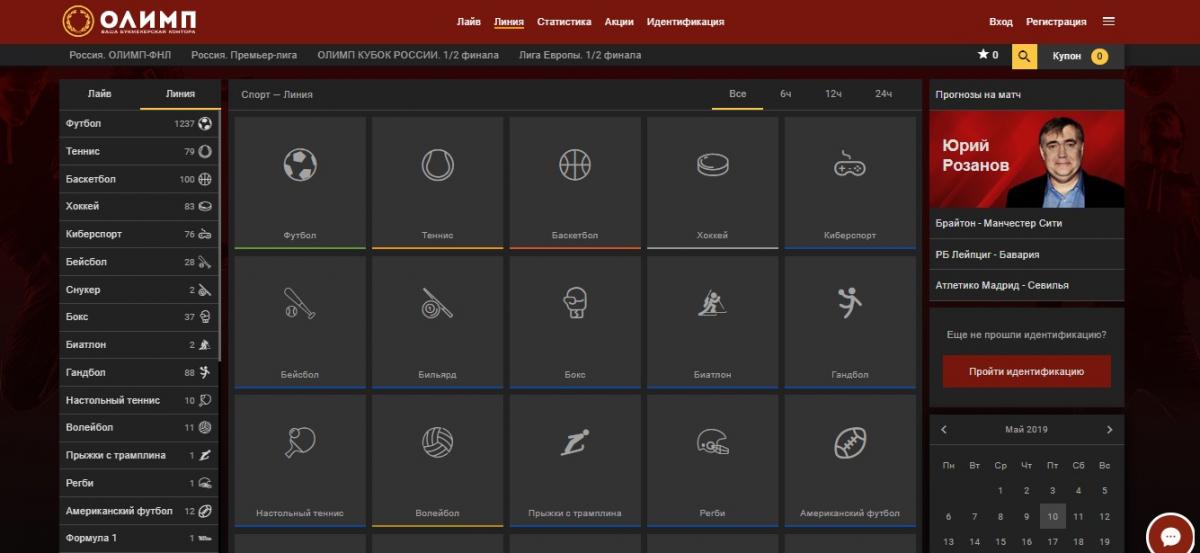Select the 12ч time filter
This screenshot has width=1200, height=553.
pos(833,94)
